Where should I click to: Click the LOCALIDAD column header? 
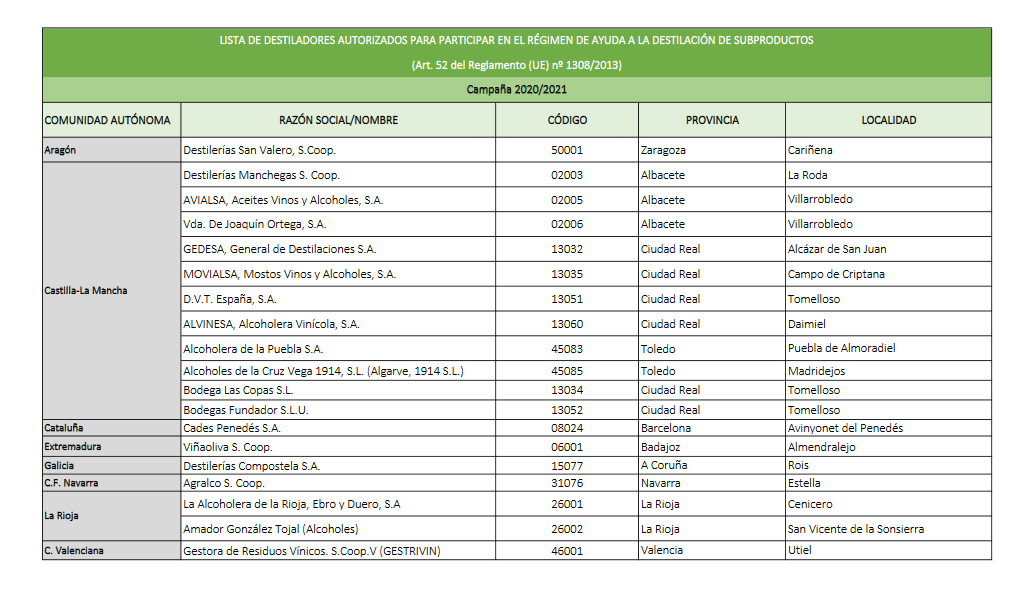coord(888,120)
